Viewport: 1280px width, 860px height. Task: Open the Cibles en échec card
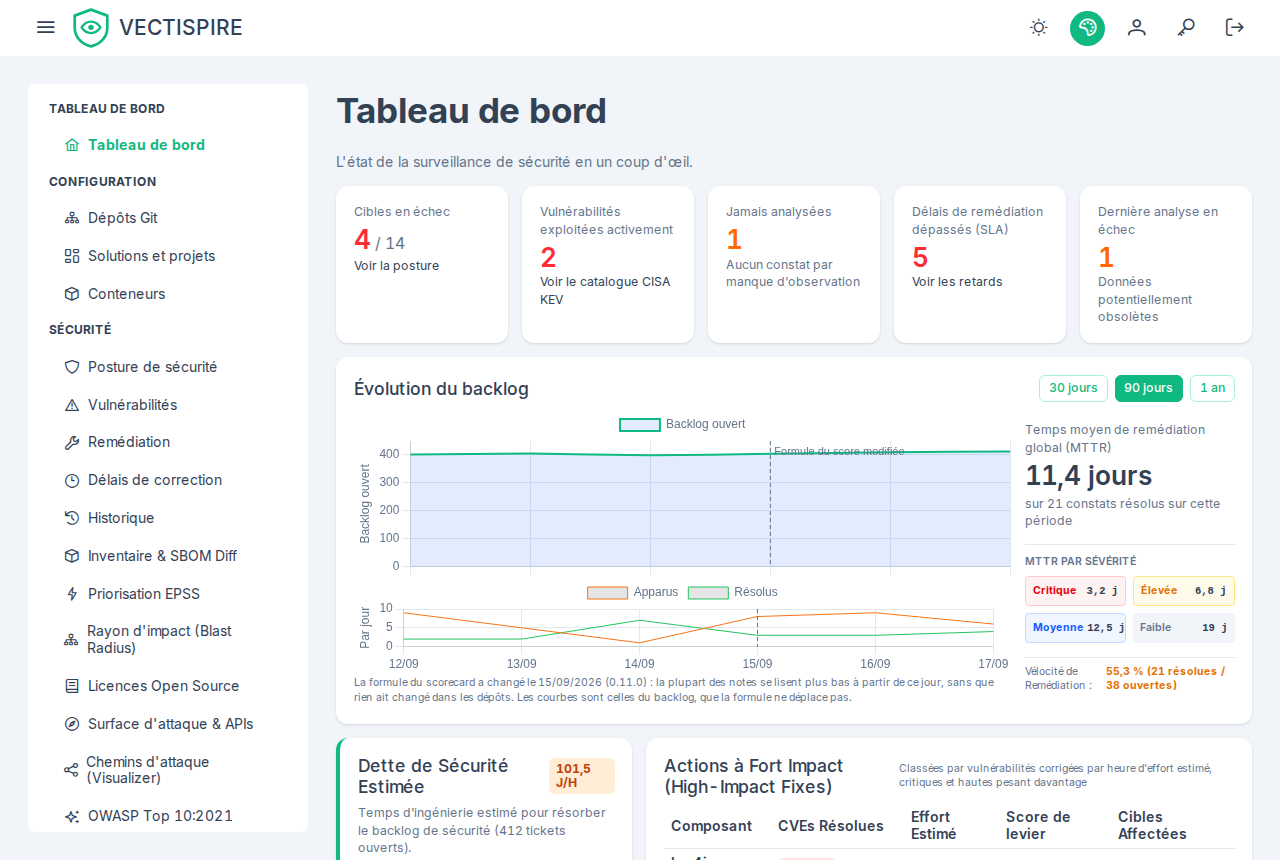click(422, 265)
